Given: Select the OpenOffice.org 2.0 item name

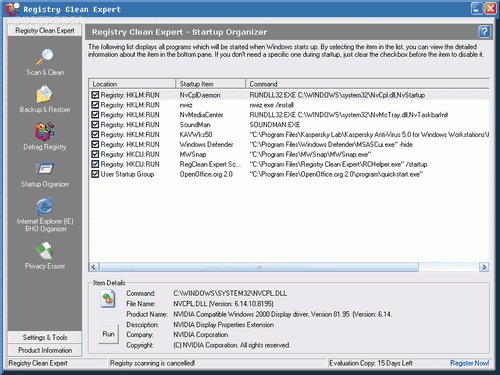Looking at the screenshot, I should coord(206,174).
